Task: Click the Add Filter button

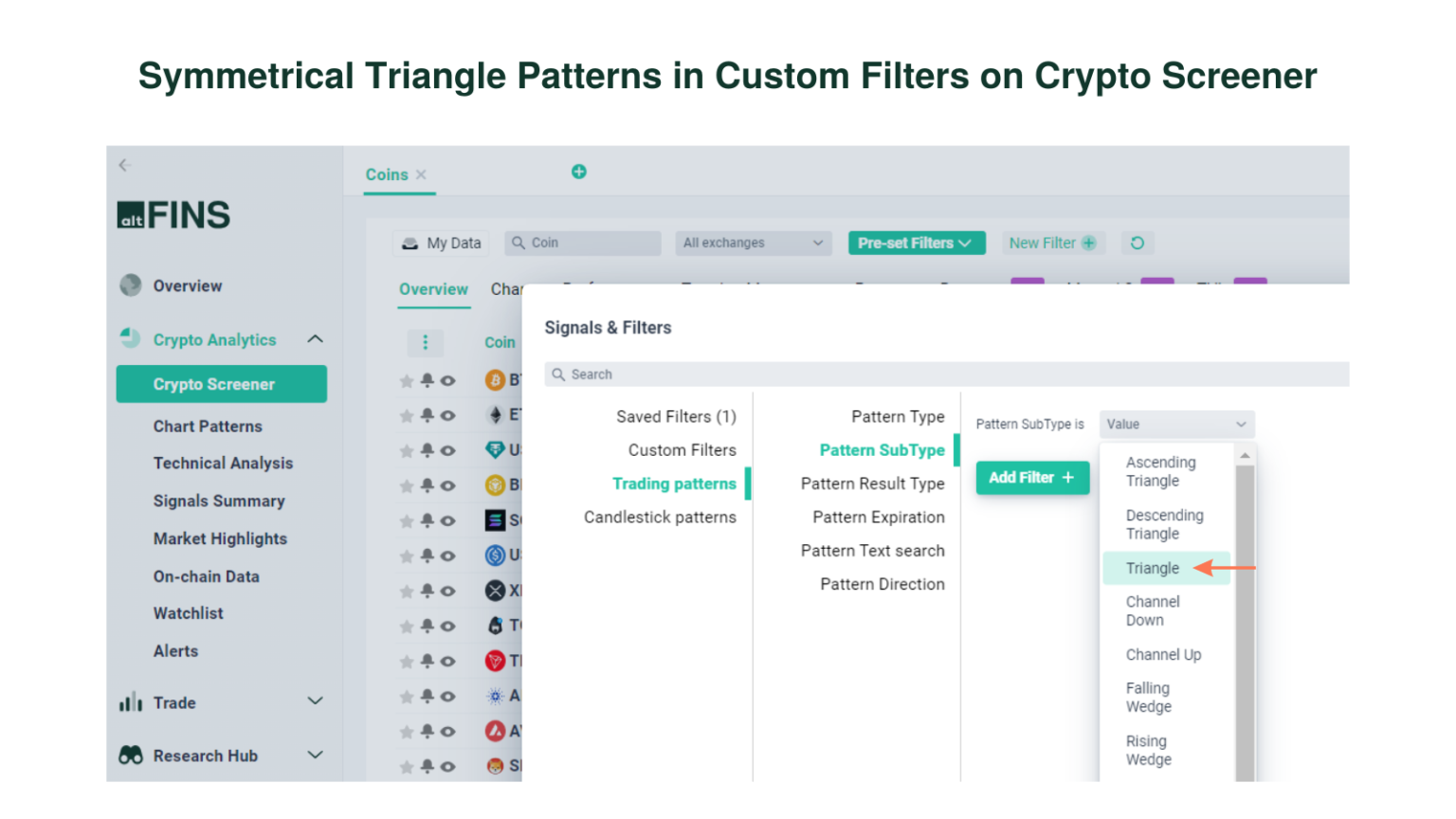Action: (x=1032, y=478)
